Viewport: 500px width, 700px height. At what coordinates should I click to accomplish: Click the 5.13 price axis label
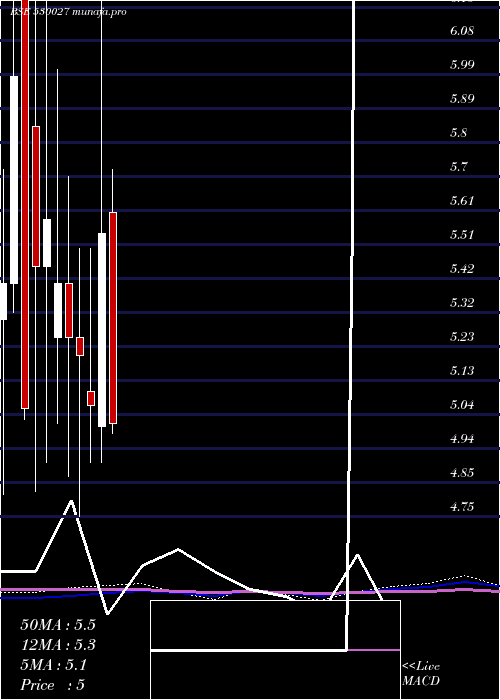click(461, 371)
